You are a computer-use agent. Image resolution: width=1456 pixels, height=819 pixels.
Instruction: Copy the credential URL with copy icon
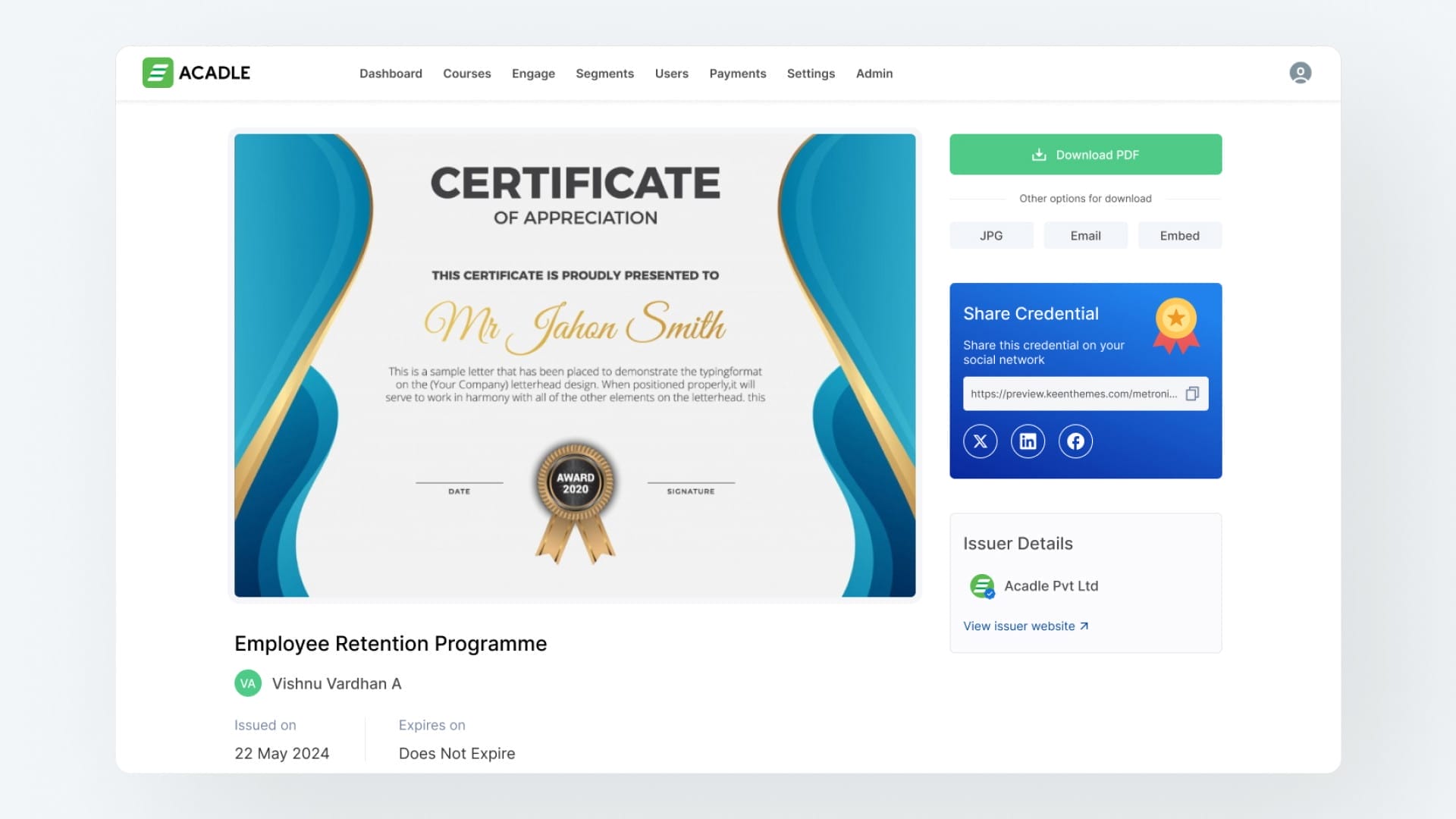pyautogui.click(x=1192, y=394)
